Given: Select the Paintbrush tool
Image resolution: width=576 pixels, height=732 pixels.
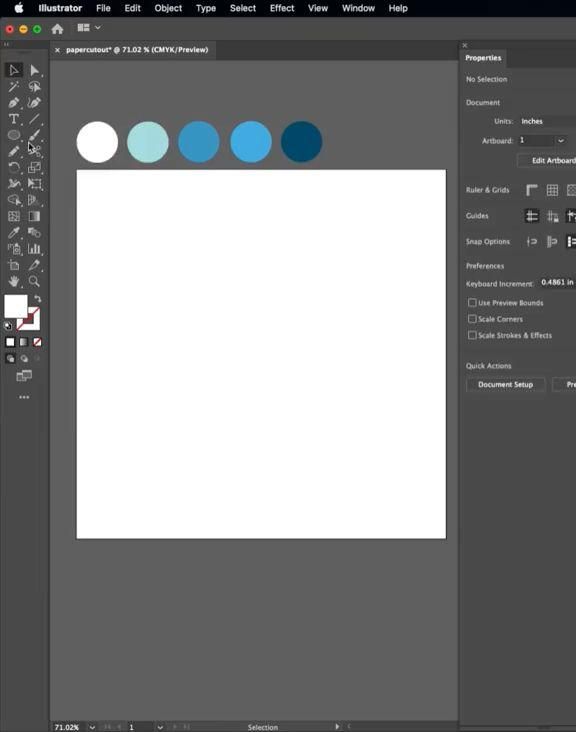Looking at the screenshot, I should point(35,135).
